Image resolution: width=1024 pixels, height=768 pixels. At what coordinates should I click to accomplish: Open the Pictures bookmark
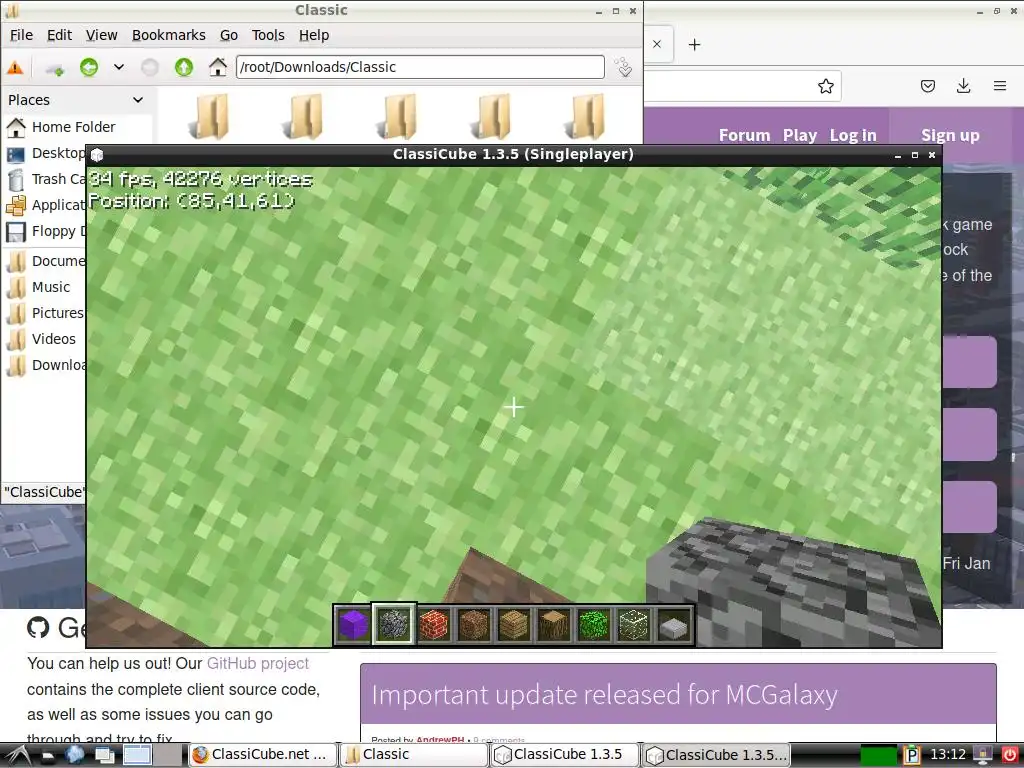click(46, 313)
